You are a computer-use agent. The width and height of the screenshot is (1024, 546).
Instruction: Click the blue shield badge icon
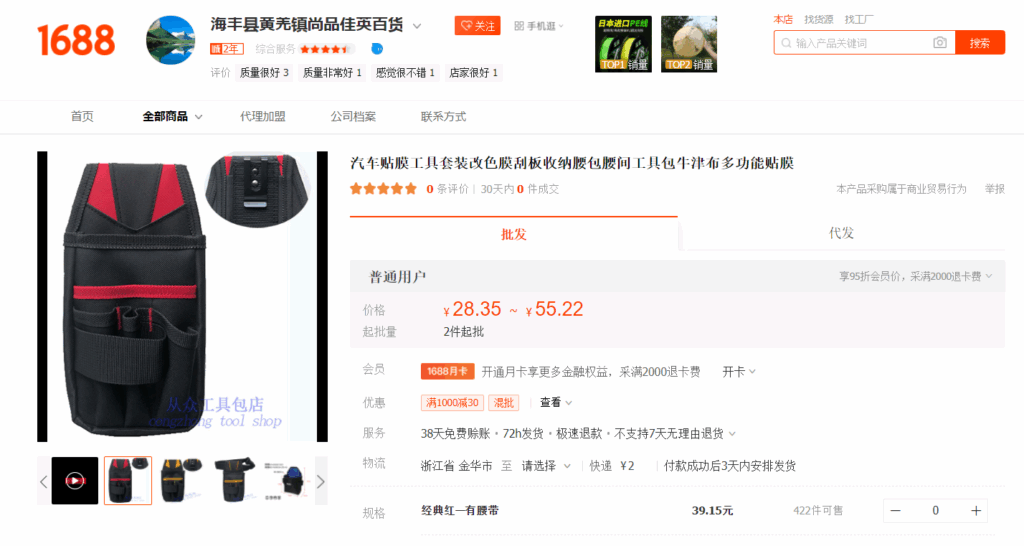377,49
